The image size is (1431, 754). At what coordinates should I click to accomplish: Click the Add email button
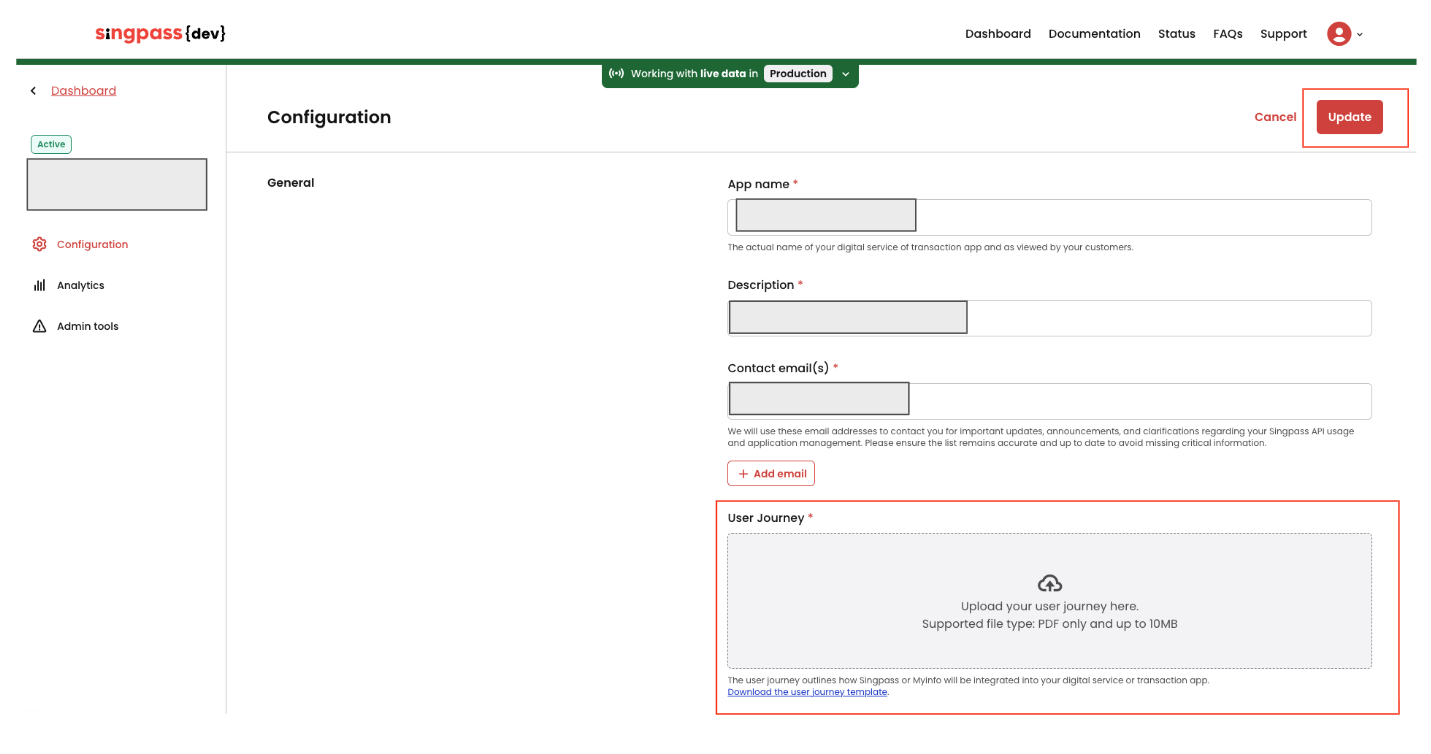[x=771, y=473]
